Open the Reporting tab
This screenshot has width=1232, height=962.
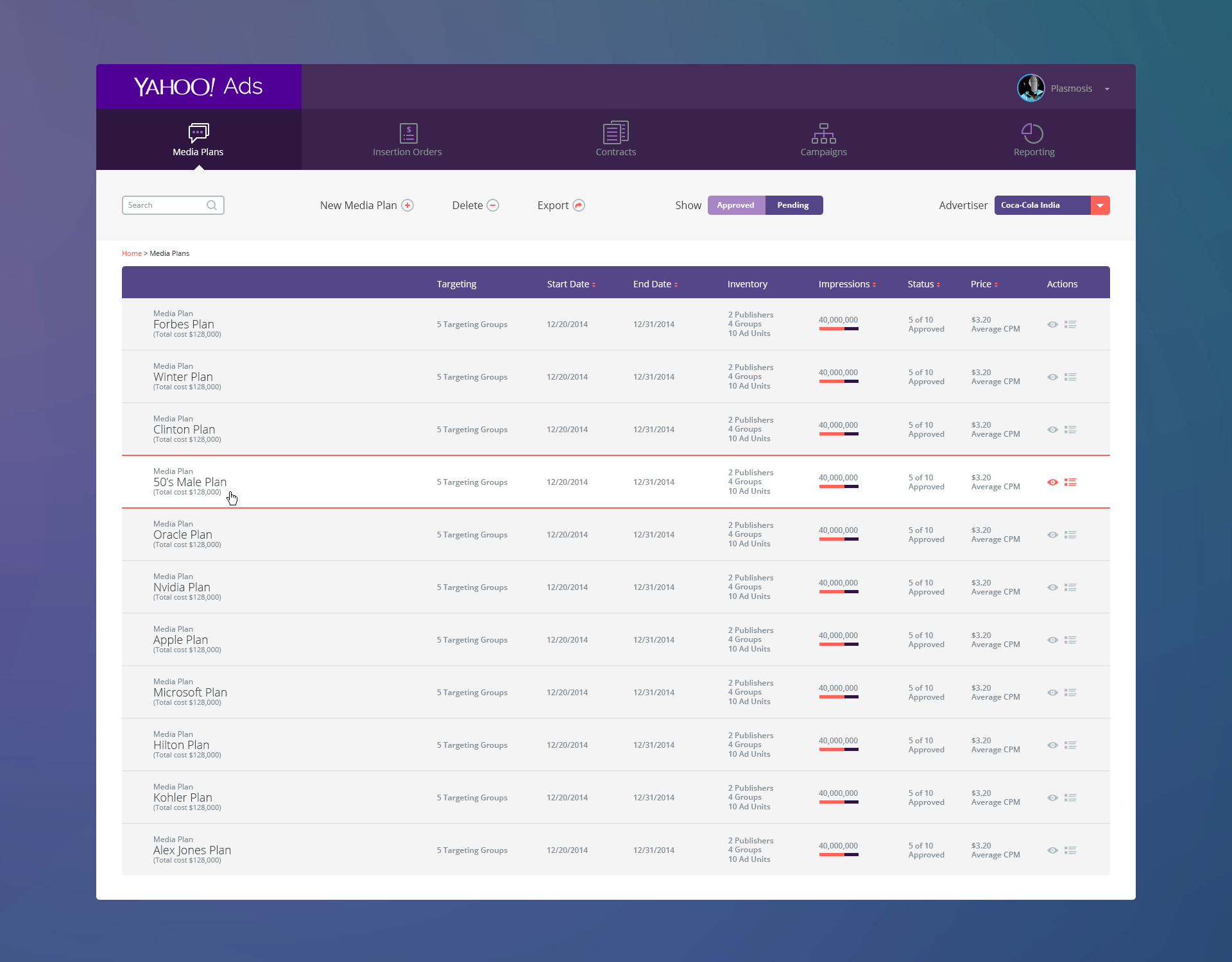(x=1033, y=140)
